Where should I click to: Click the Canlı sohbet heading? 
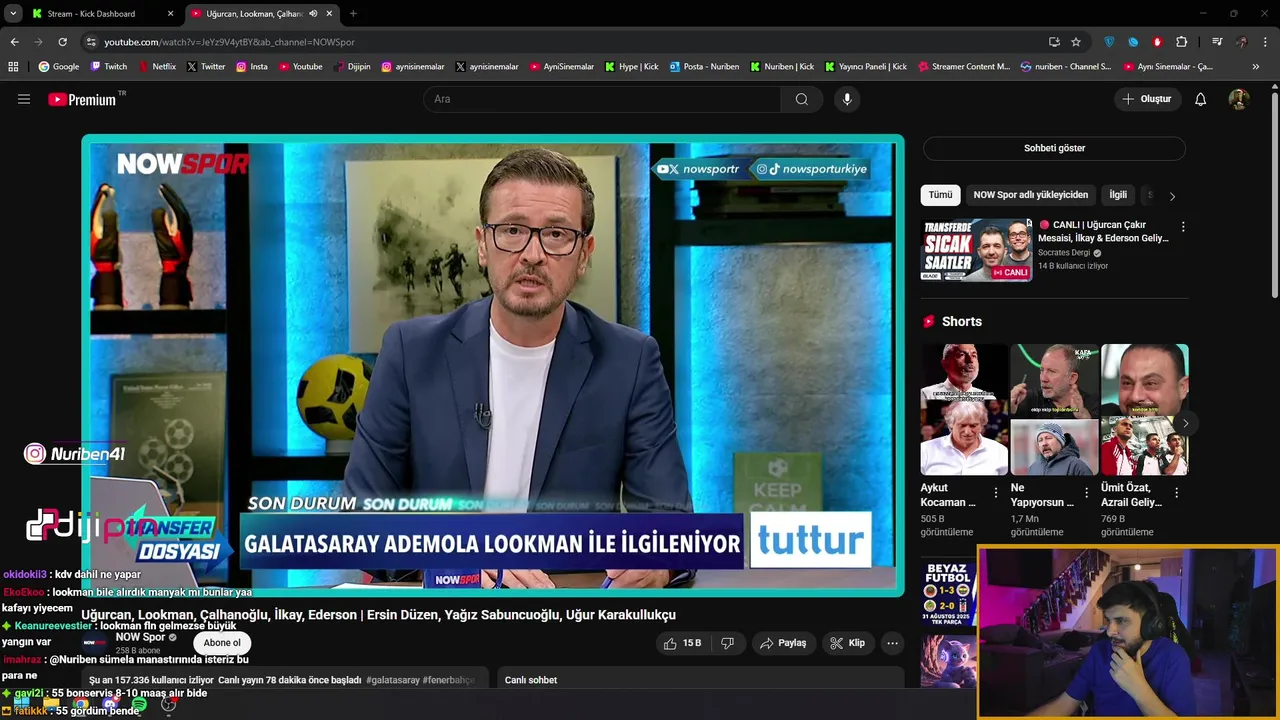(531, 680)
